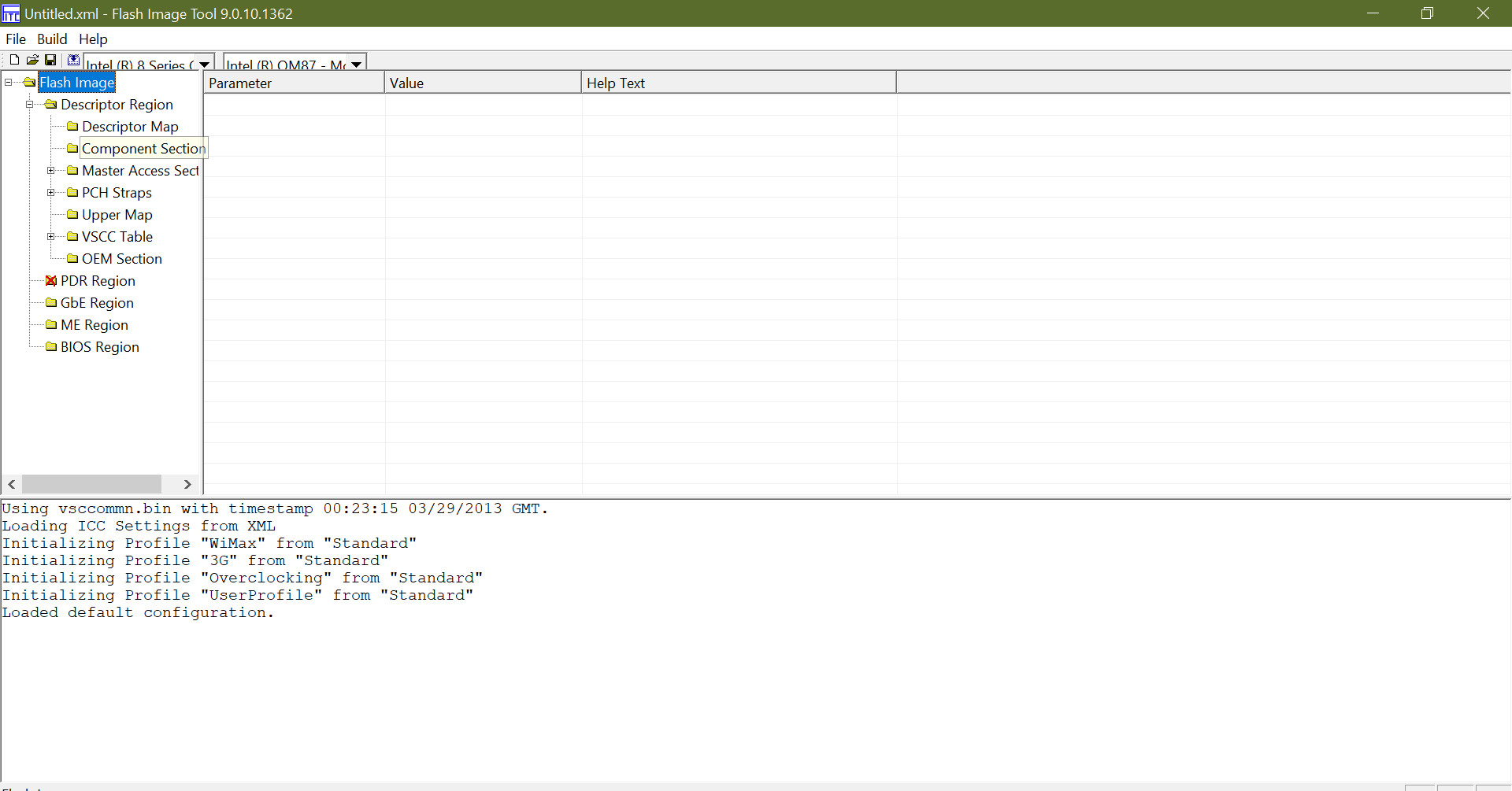Click the Value column header
The image size is (1512, 791).
[x=483, y=83]
